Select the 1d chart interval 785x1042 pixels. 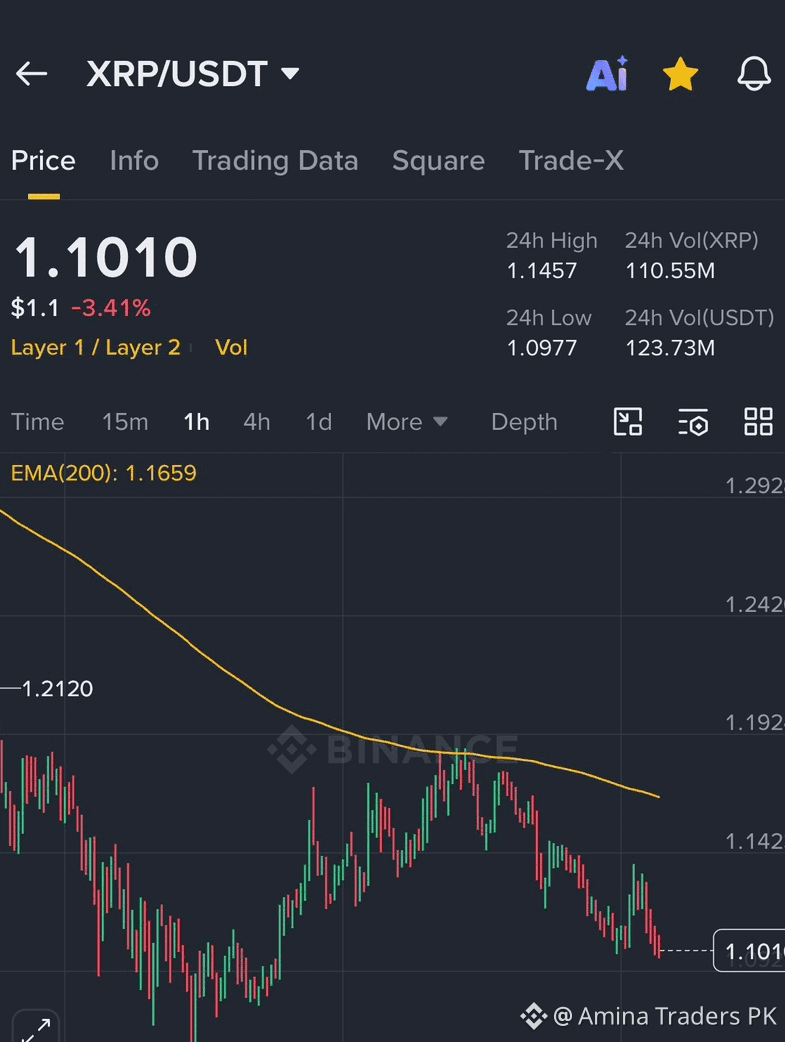click(x=318, y=422)
